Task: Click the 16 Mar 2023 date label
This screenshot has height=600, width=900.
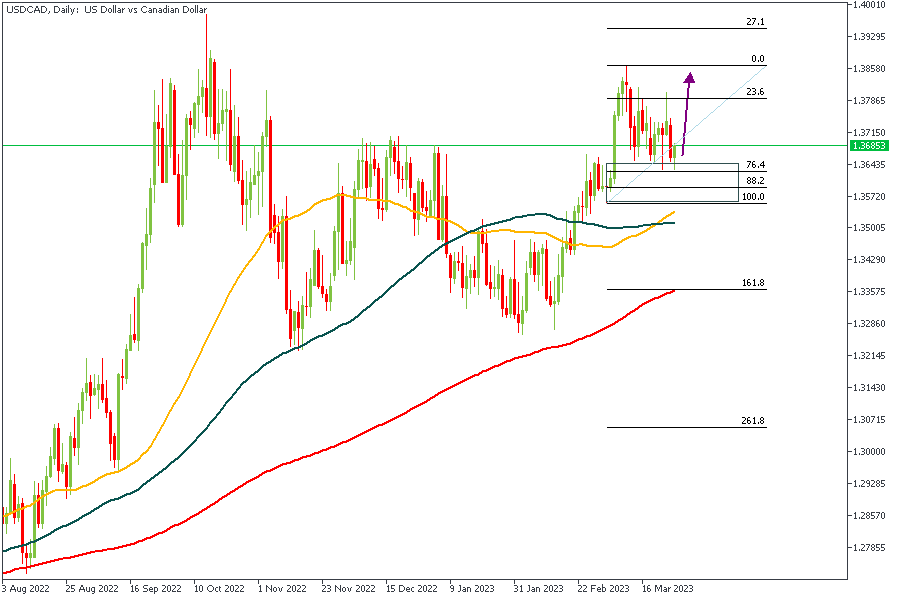Action: (x=668, y=589)
